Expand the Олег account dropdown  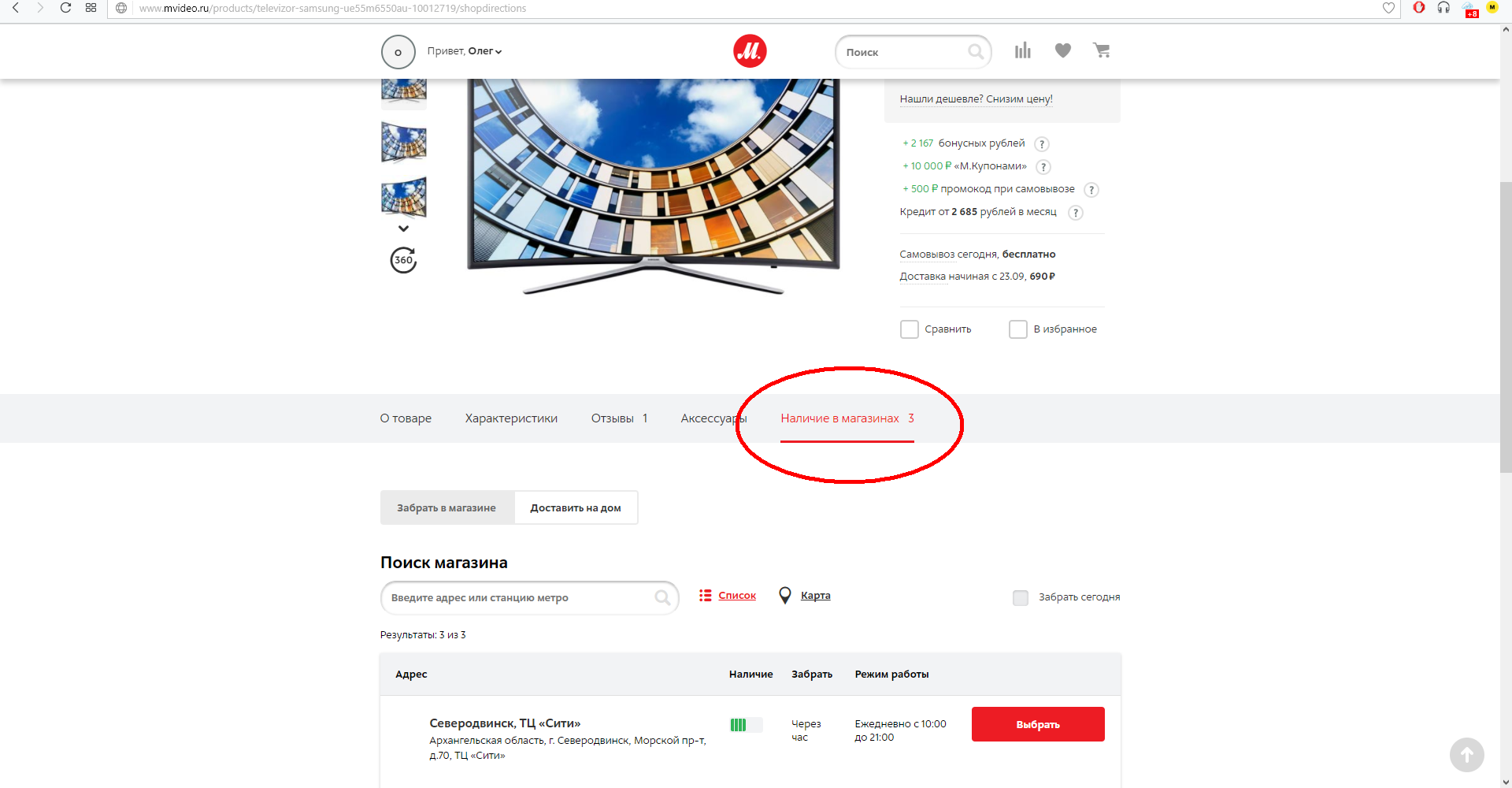(485, 51)
